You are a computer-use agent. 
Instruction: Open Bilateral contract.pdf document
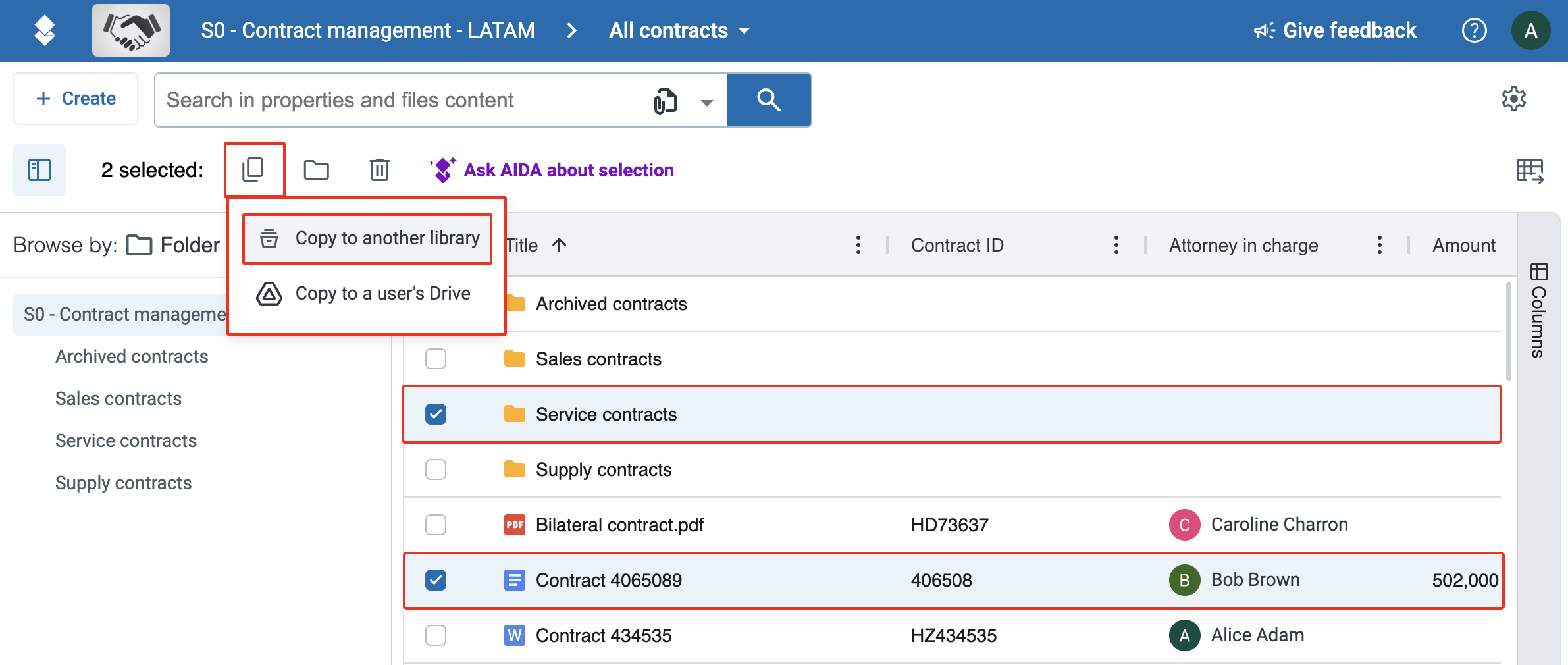tap(619, 525)
